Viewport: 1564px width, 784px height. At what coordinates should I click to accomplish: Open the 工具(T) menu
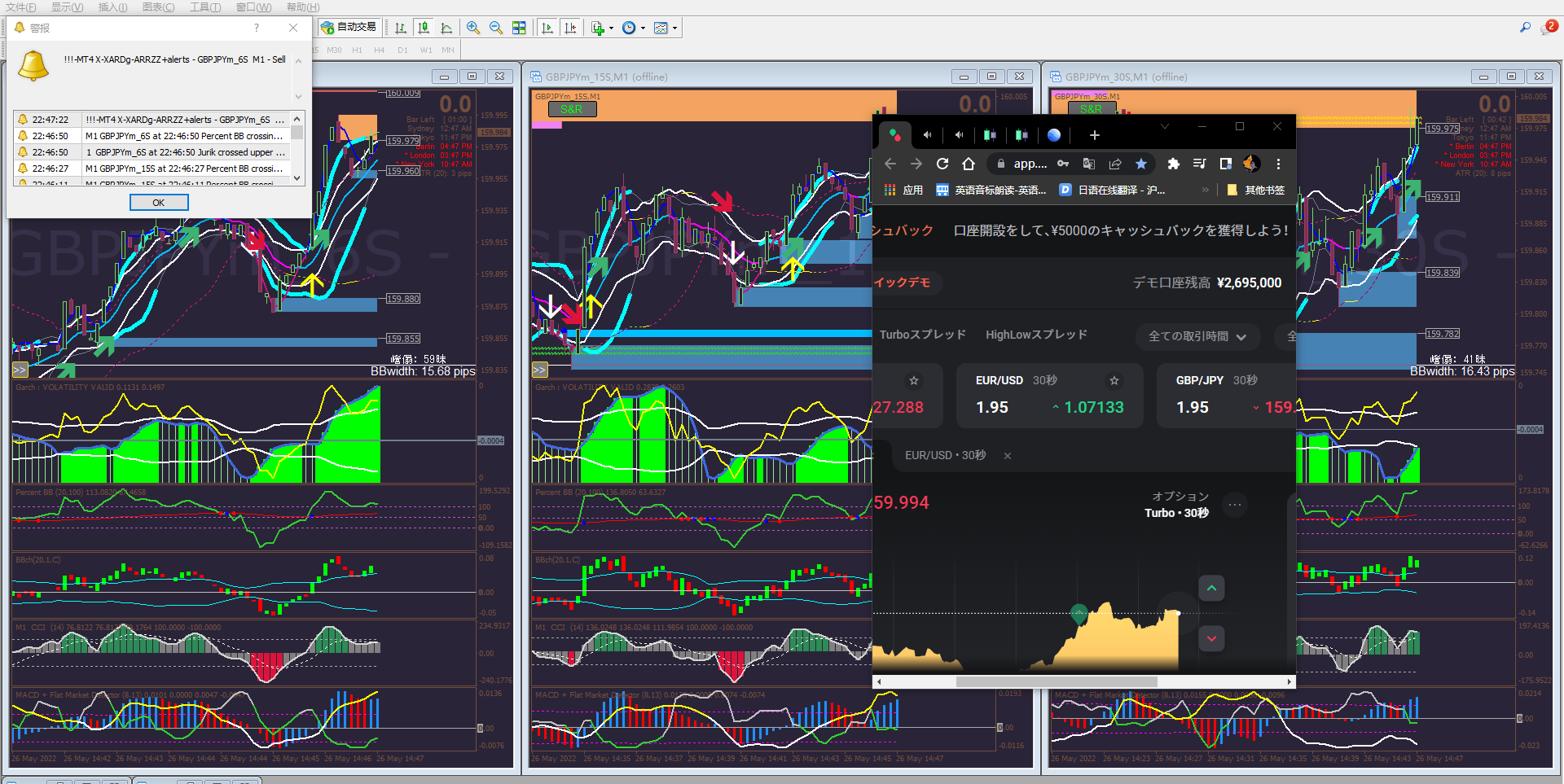205,7
